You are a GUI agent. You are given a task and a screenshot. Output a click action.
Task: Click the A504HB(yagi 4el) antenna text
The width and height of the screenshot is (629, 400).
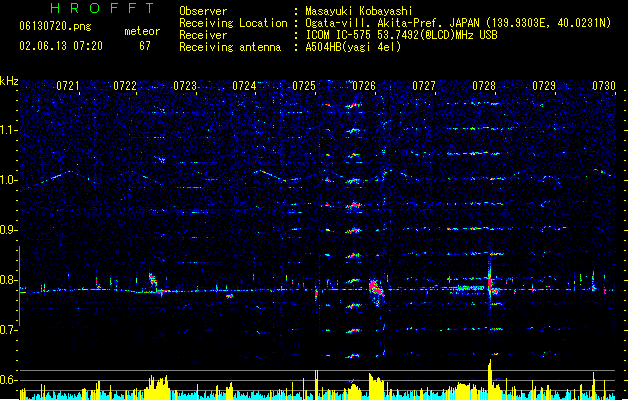point(353,47)
